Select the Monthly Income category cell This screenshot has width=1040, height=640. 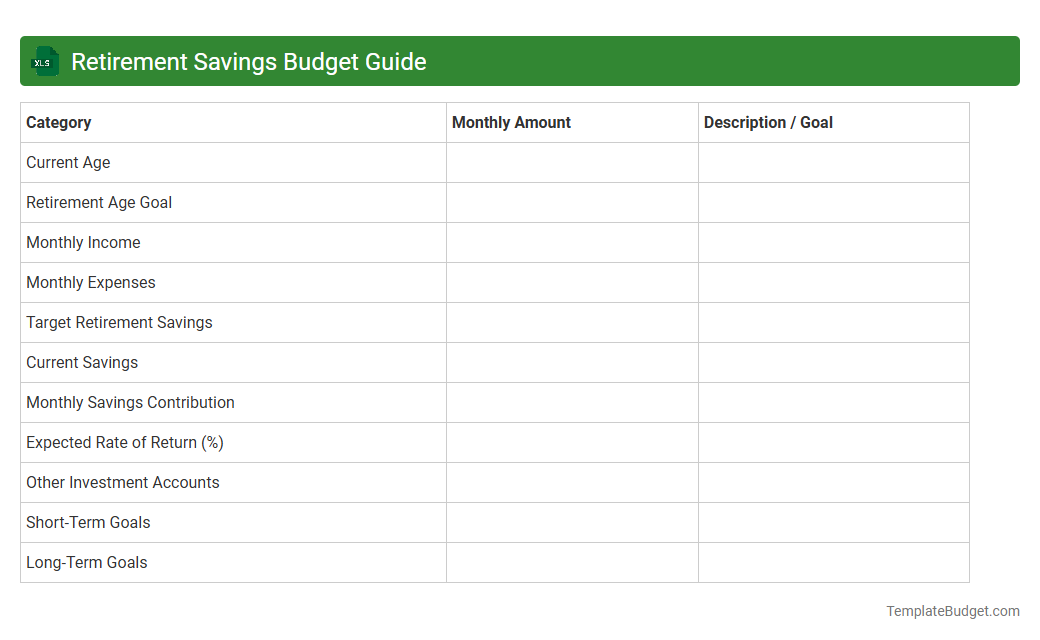pyautogui.click(x=83, y=242)
